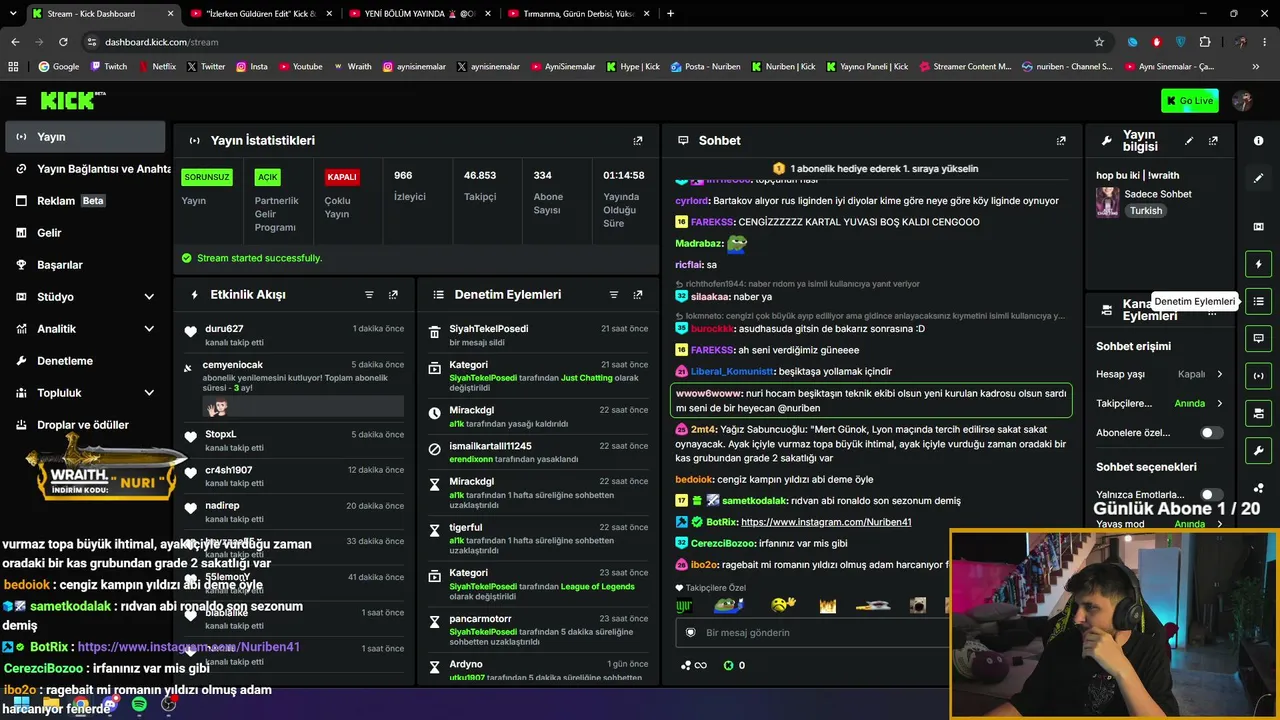This screenshot has height=720, width=1280.
Task: Click the Go Live button
Action: (x=1189, y=100)
